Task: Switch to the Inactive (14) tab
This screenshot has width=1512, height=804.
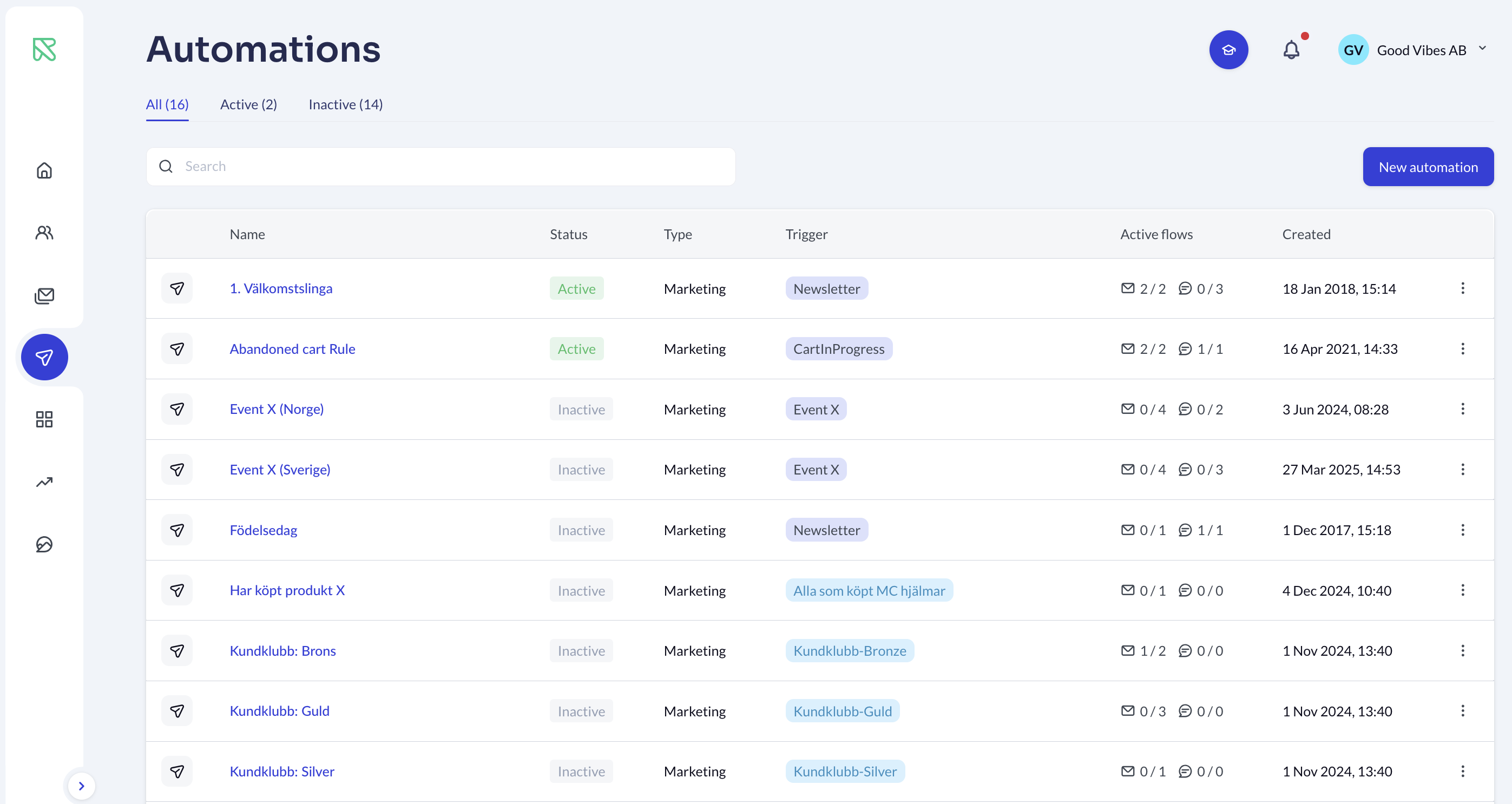Action: [345, 104]
